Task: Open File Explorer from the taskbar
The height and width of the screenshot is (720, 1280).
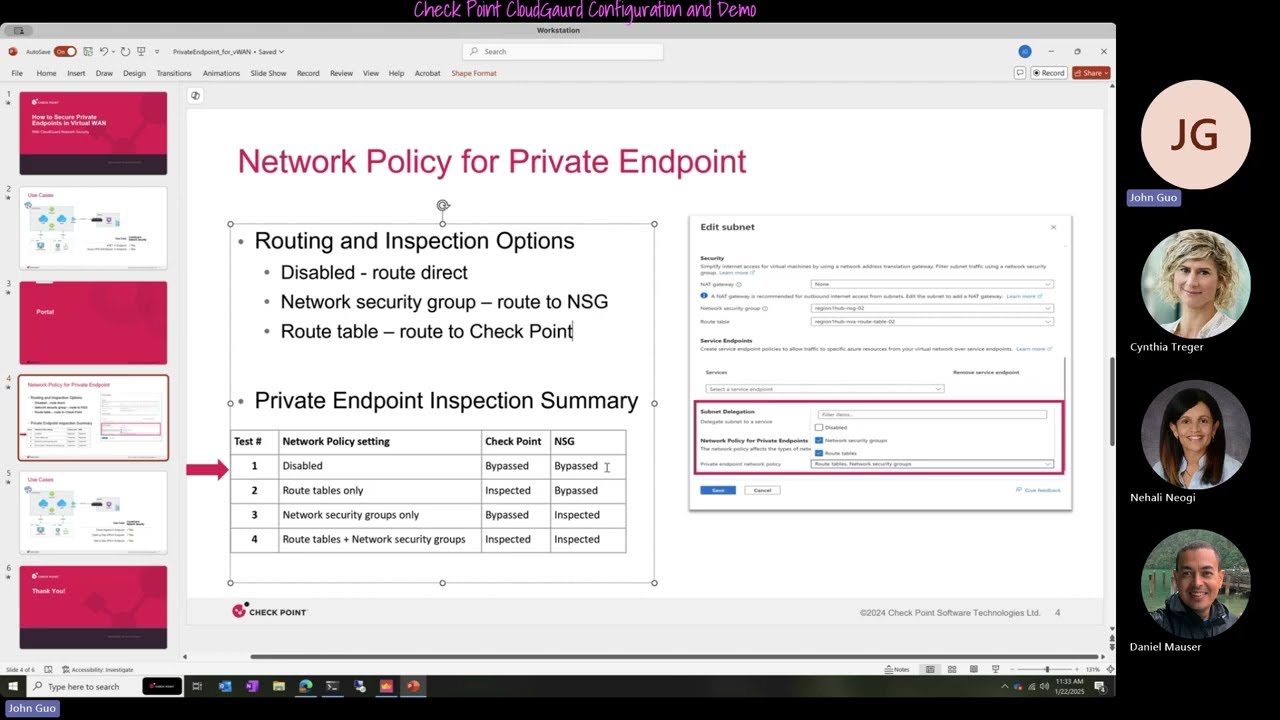Action: click(279, 686)
